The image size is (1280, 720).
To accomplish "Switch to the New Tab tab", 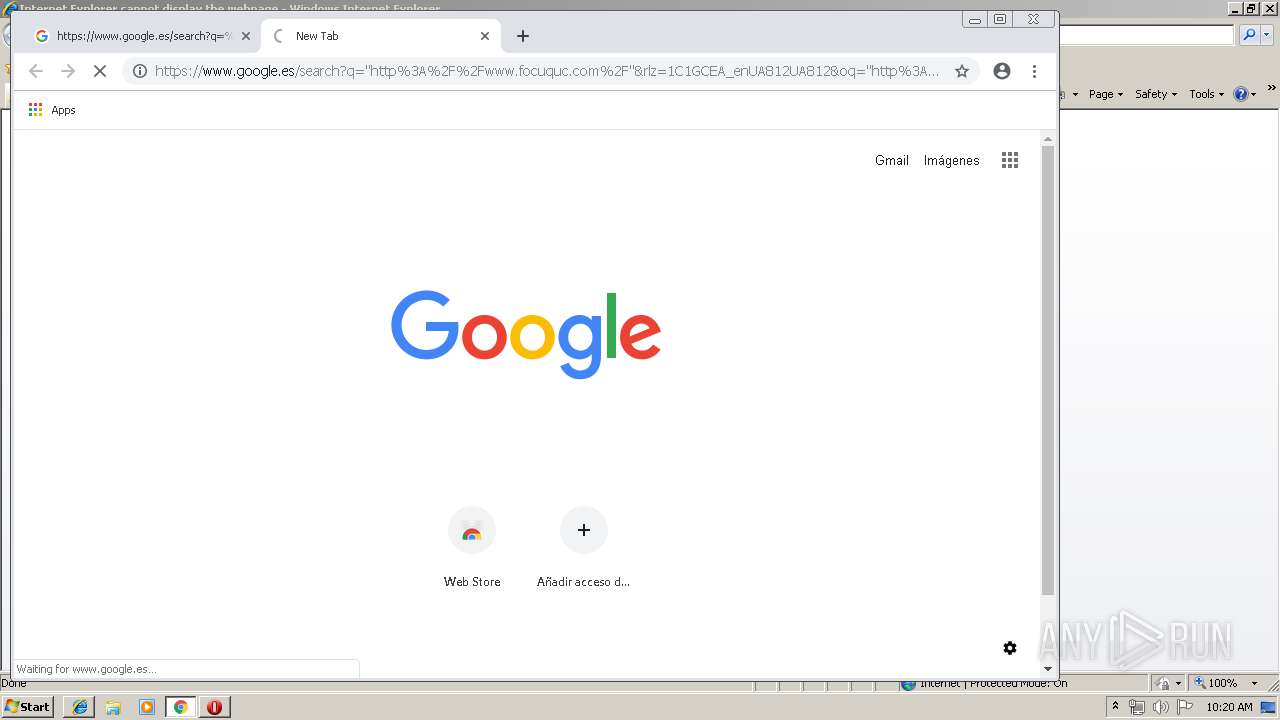I will [x=380, y=36].
